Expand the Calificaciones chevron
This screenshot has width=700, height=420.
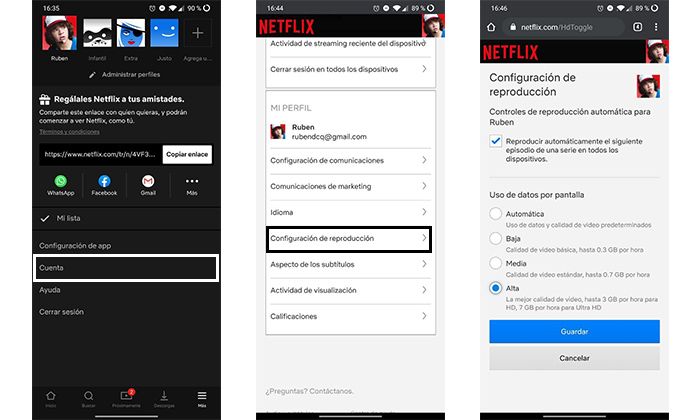coord(425,316)
